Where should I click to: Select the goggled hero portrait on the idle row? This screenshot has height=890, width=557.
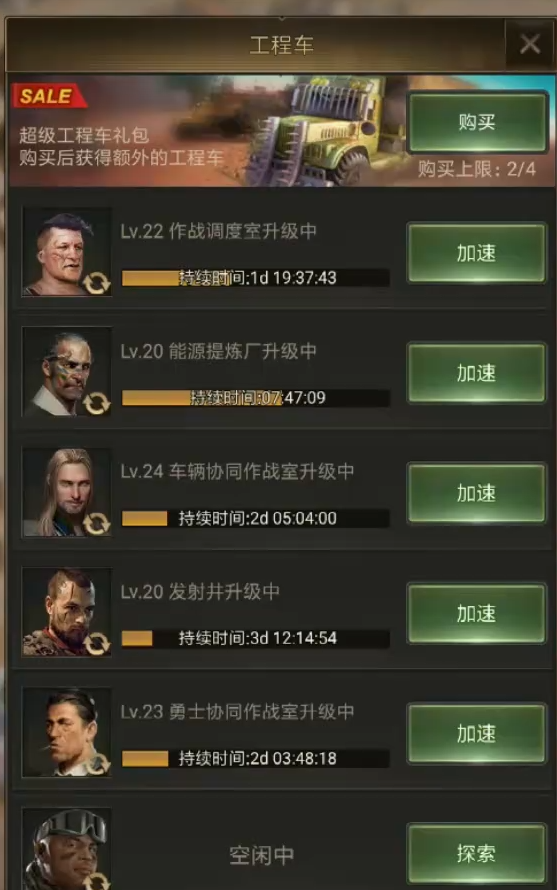coord(66,849)
